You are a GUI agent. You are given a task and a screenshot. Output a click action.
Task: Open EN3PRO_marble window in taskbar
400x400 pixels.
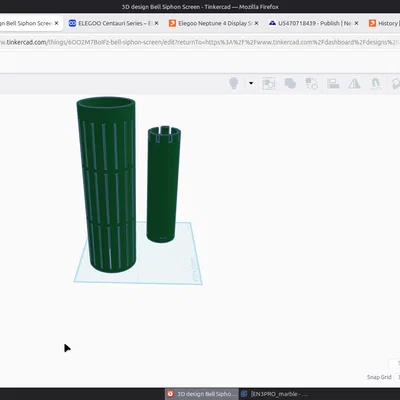275,394
